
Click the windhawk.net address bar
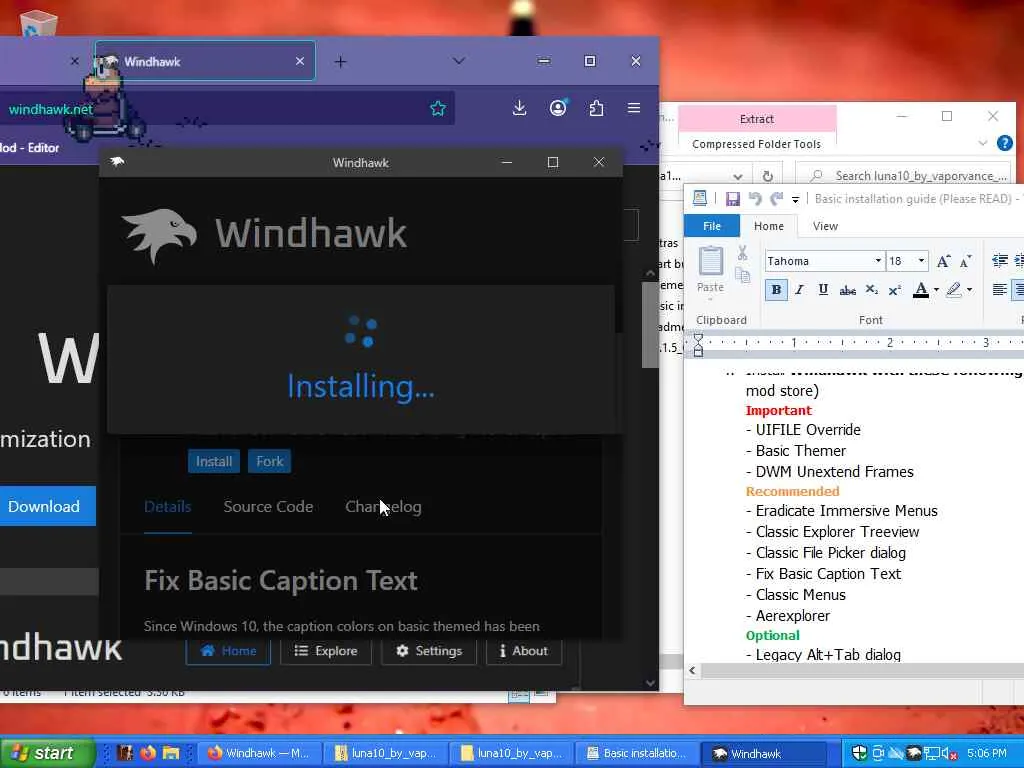(x=227, y=108)
